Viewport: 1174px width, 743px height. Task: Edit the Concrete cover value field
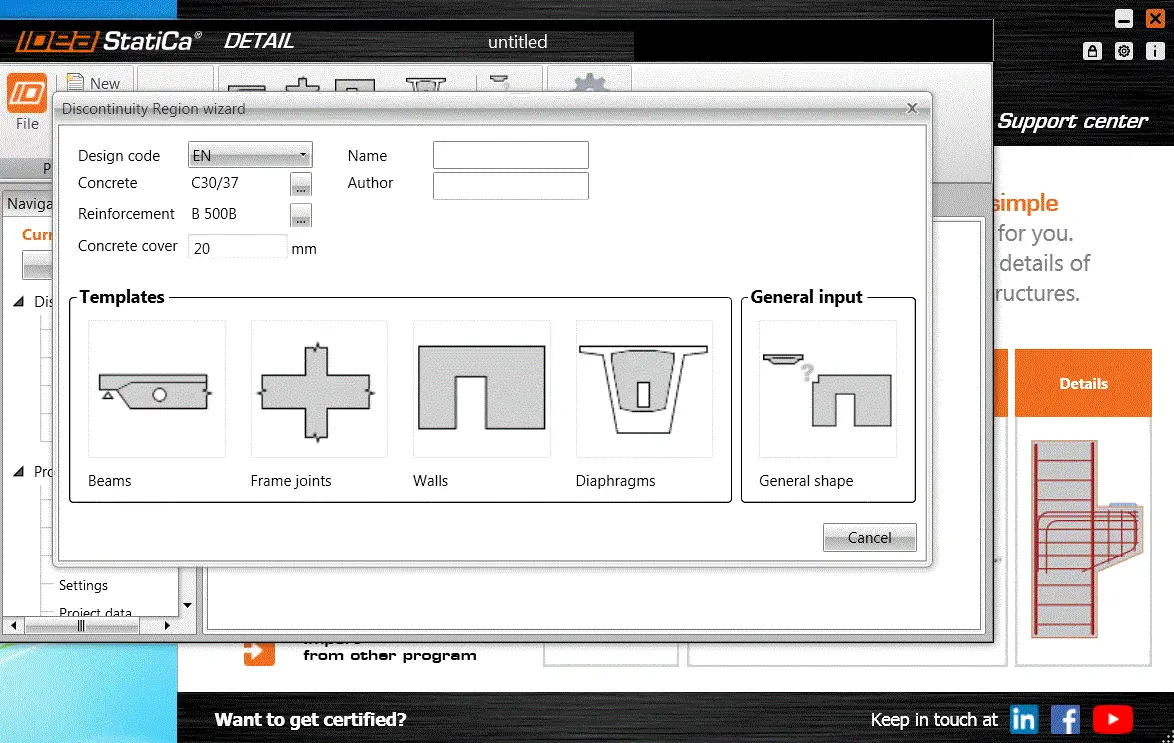coord(237,247)
